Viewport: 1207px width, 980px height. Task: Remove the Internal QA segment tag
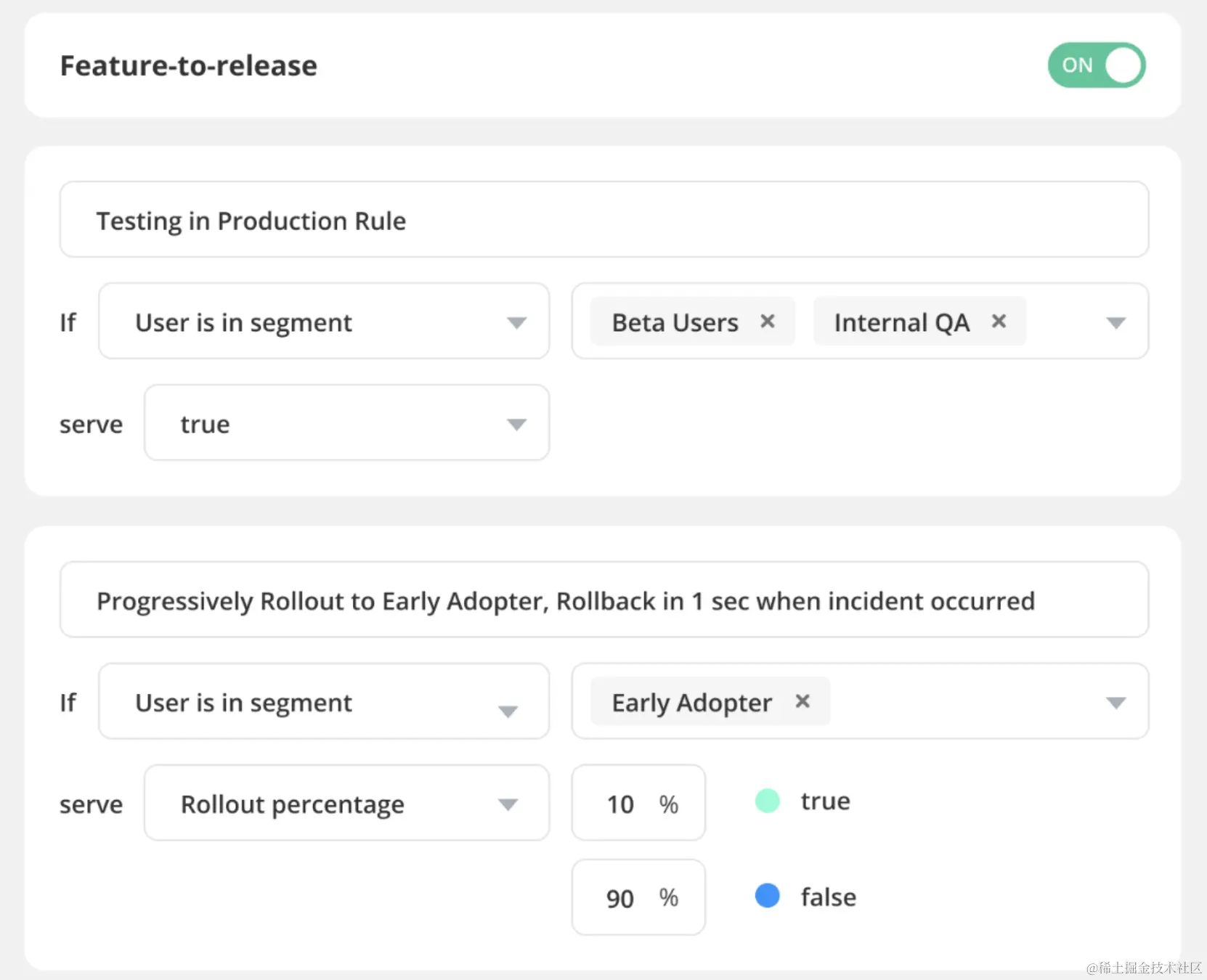(999, 321)
